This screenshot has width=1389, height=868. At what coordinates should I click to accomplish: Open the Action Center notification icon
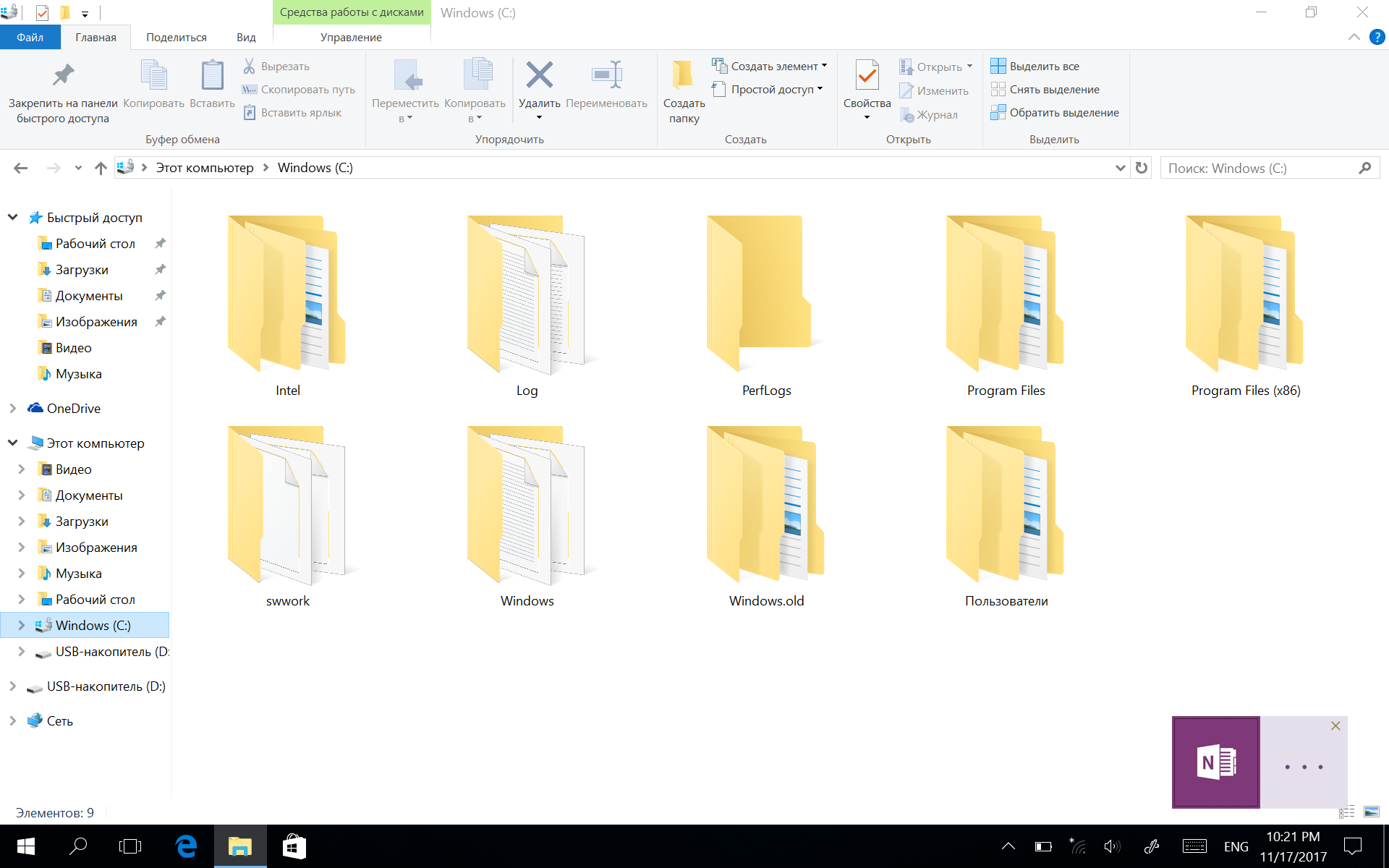(x=1352, y=846)
